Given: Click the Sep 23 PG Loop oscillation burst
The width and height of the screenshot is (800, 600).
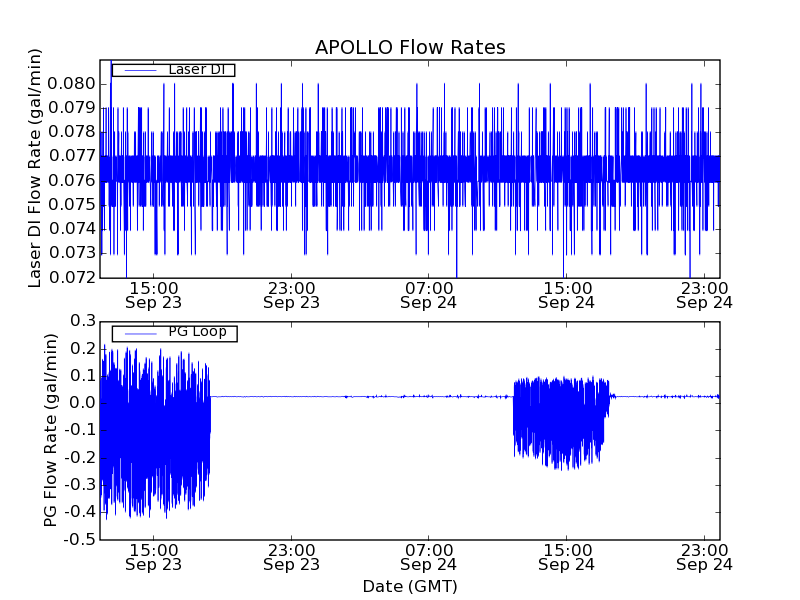Looking at the screenshot, I should [156, 433].
